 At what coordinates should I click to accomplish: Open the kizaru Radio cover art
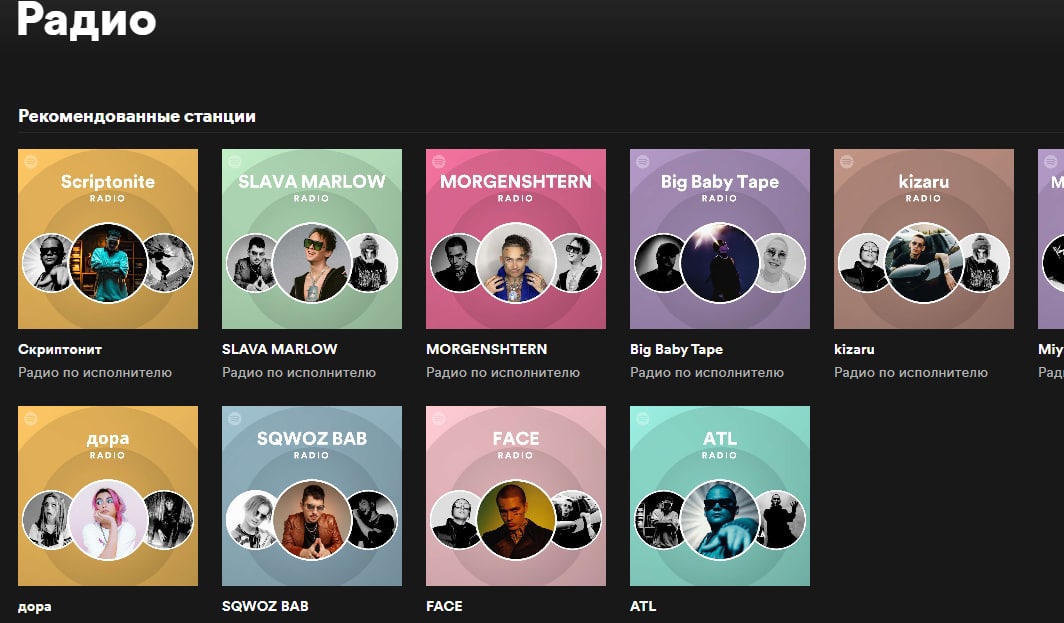click(x=924, y=239)
